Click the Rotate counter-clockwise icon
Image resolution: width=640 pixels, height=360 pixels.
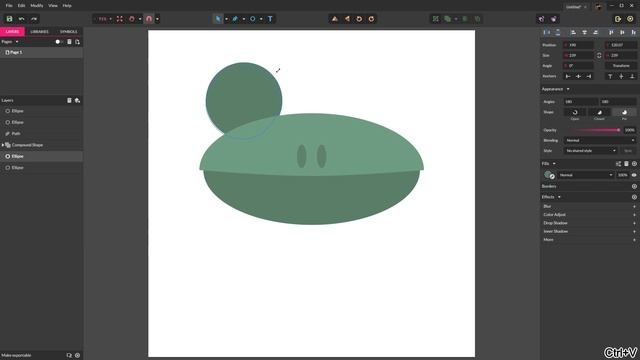[x=359, y=19]
